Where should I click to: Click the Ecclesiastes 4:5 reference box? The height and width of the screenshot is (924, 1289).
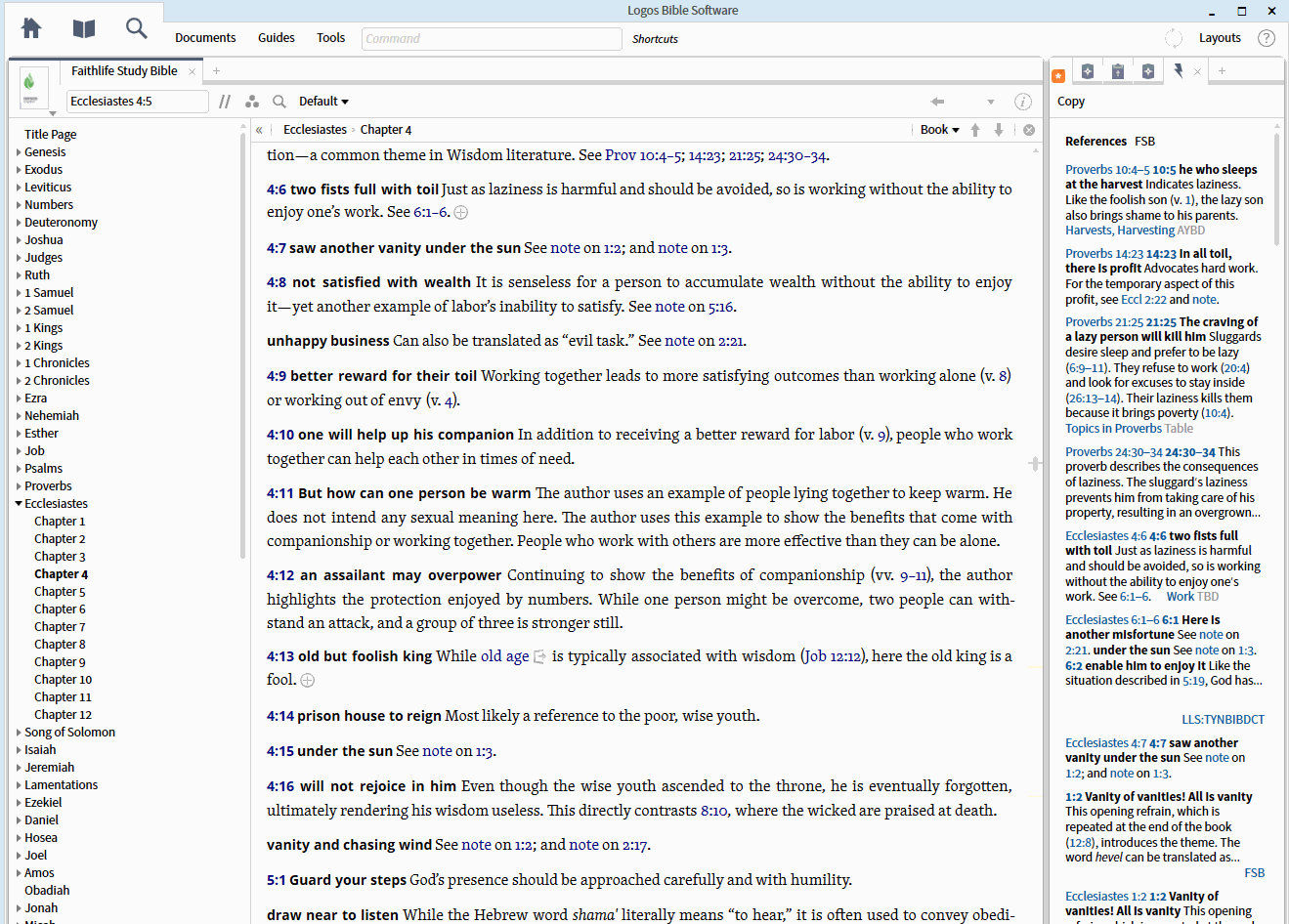pyautogui.click(x=138, y=102)
